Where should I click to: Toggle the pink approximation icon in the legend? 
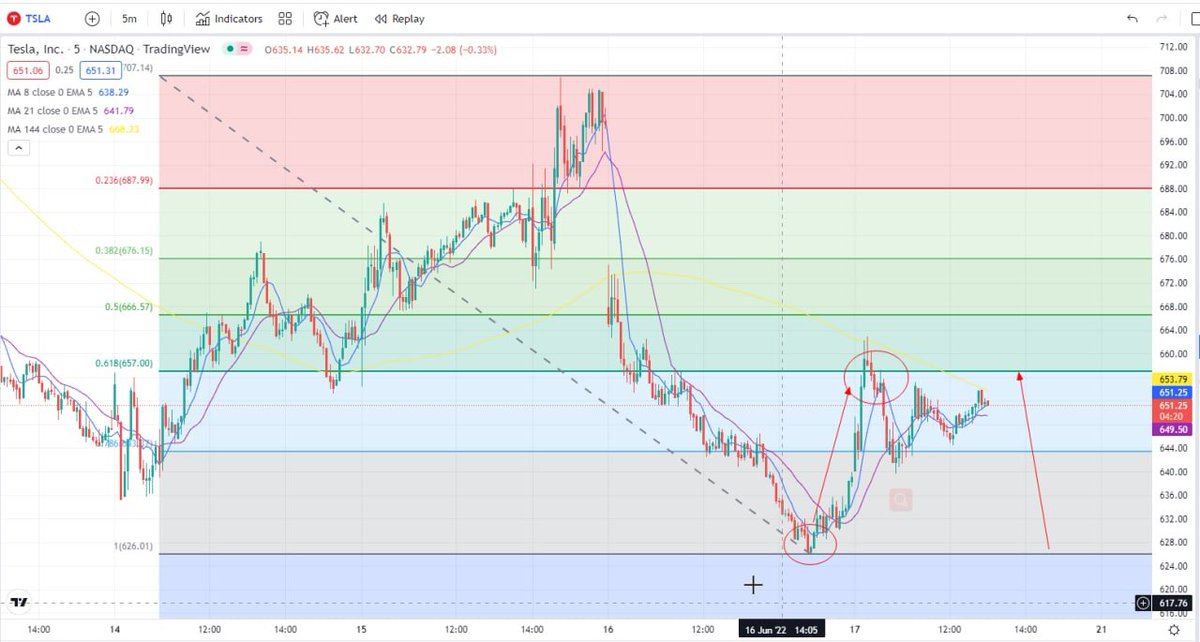coord(243,48)
